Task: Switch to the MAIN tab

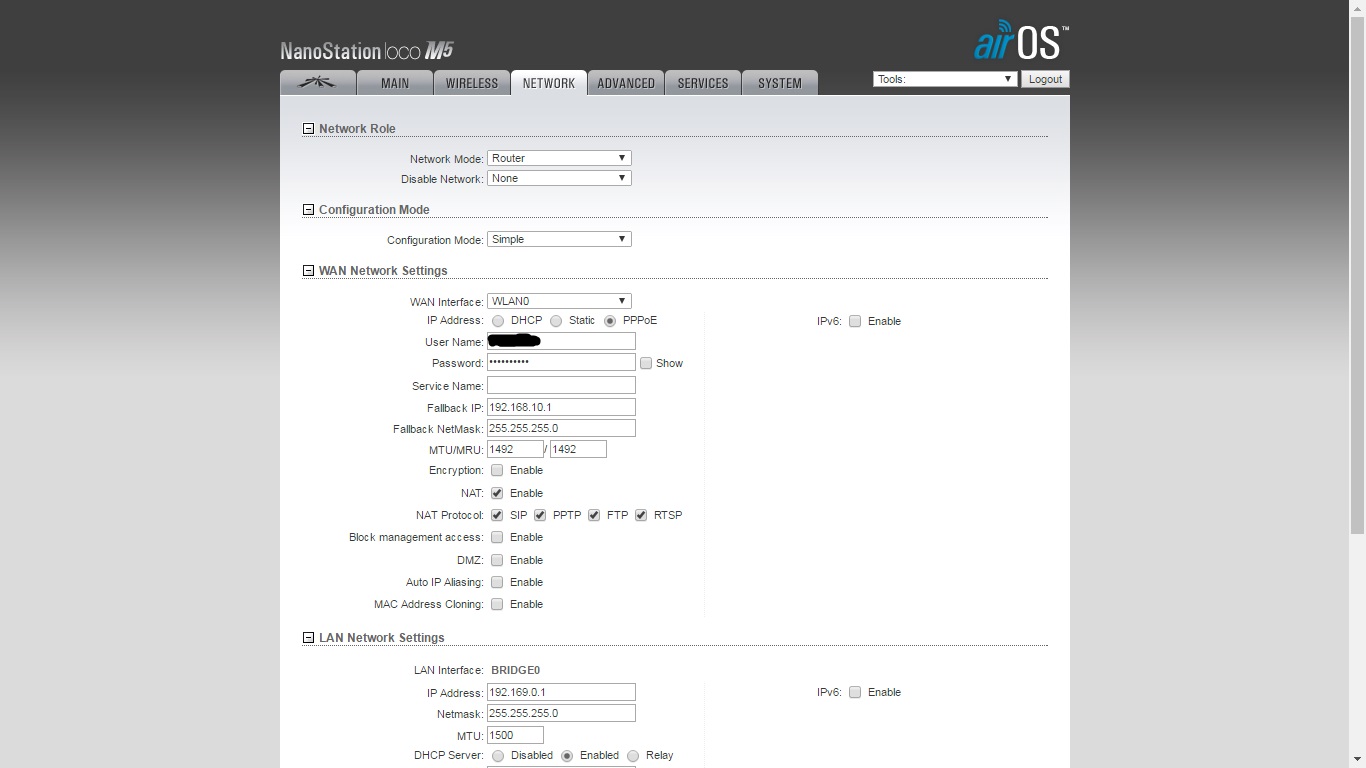Action: (x=395, y=83)
